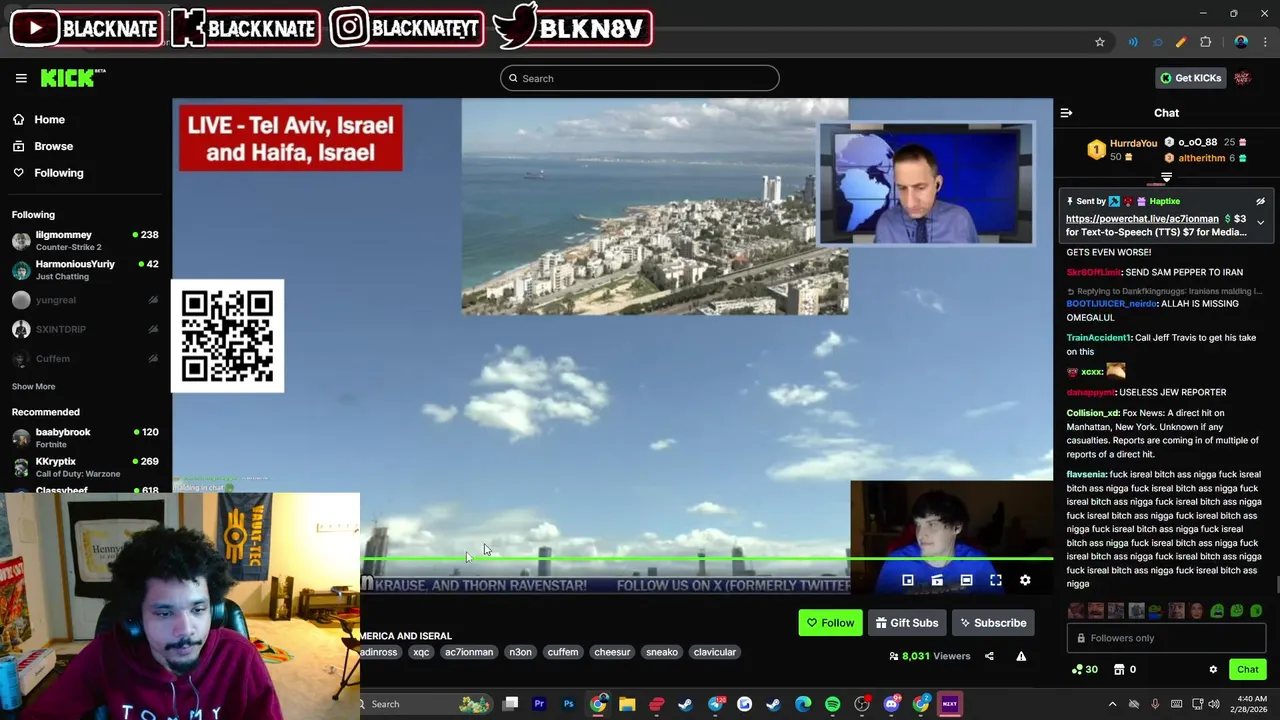Select the ac7ionman tag
The height and width of the screenshot is (720, 1280).
[x=469, y=652]
